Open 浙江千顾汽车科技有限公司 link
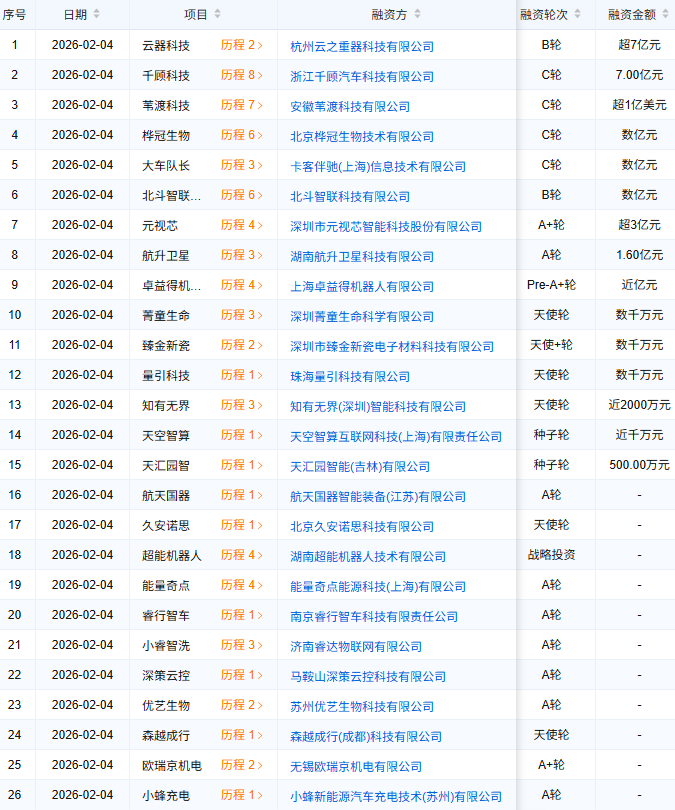 pos(362,76)
